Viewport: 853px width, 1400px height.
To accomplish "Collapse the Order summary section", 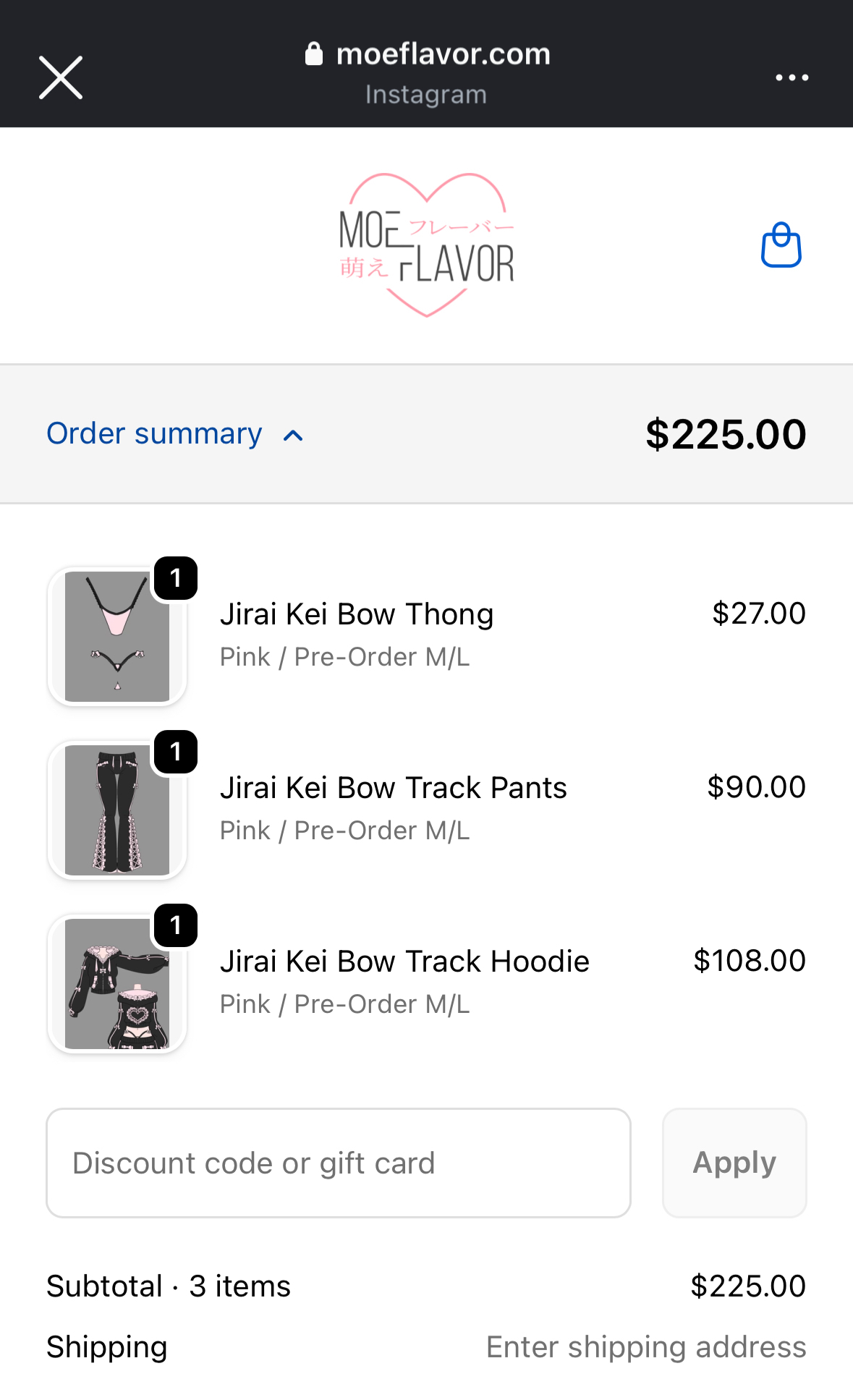I will click(155, 434).
